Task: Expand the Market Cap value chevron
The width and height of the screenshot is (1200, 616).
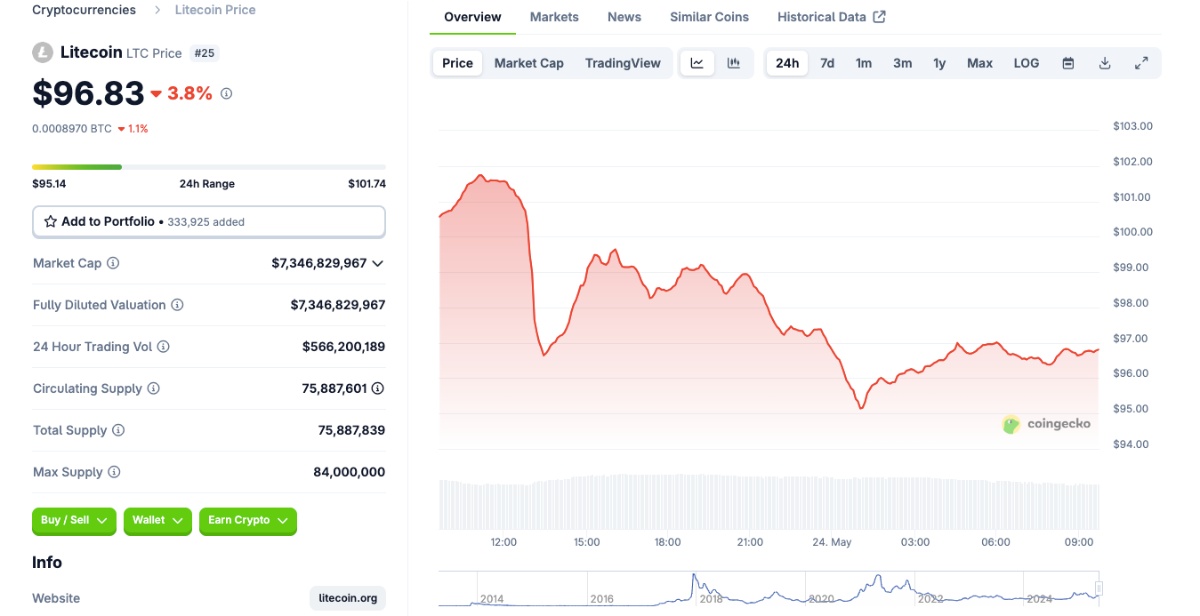Action: tap(378, 263)
